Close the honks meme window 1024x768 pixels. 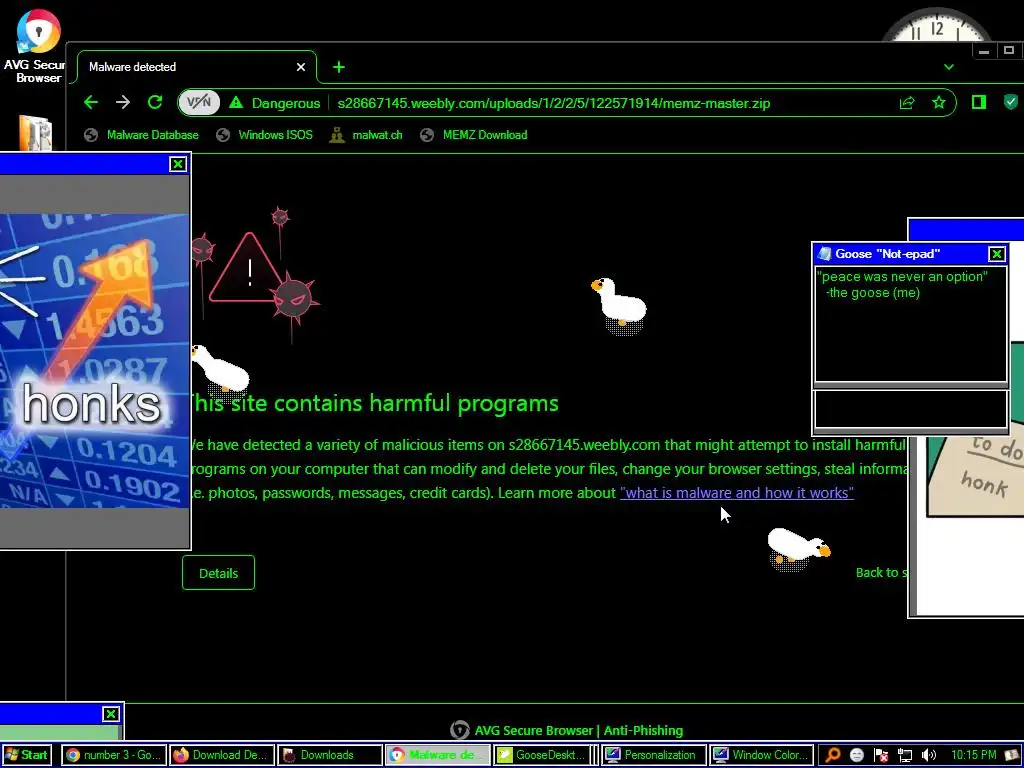pyautogui.click(x=178, y=164)
